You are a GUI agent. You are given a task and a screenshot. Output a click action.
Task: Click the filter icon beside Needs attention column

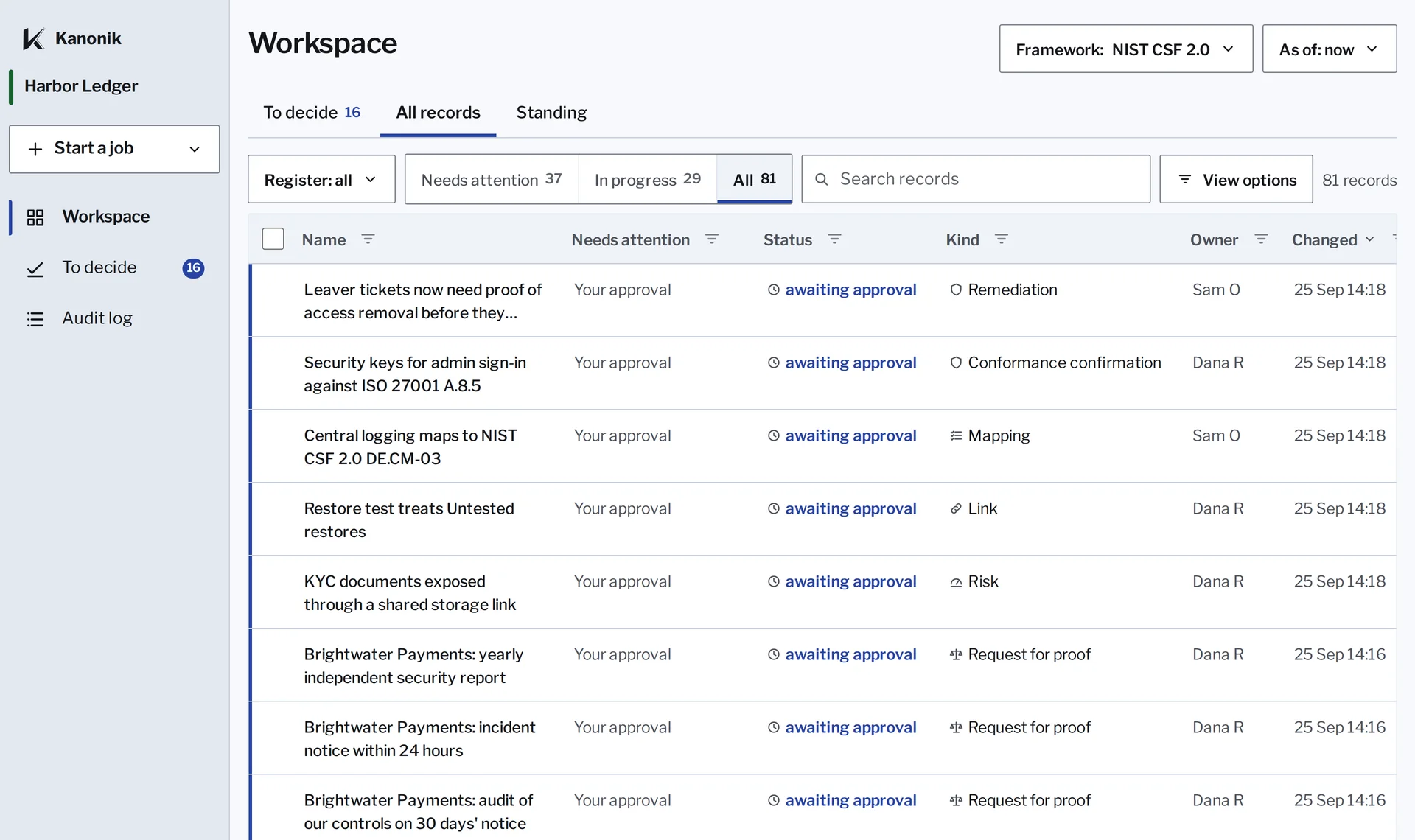point(712,239)
